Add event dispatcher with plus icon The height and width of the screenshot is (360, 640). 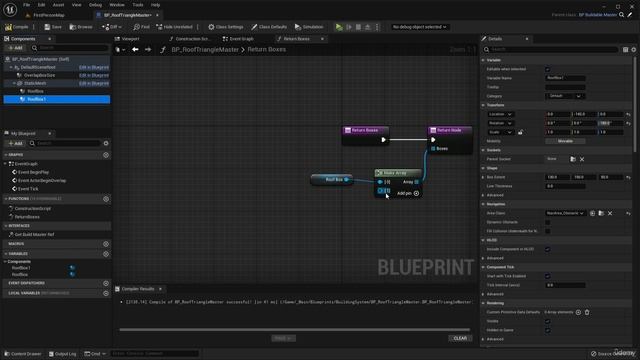tap(106, 283)
